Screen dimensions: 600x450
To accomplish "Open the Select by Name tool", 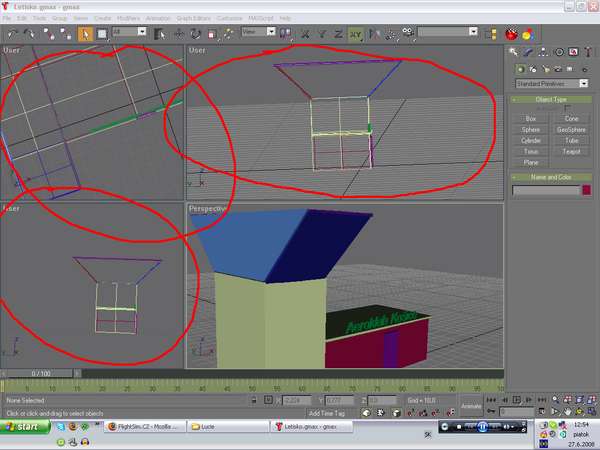I will pos(160,34).
